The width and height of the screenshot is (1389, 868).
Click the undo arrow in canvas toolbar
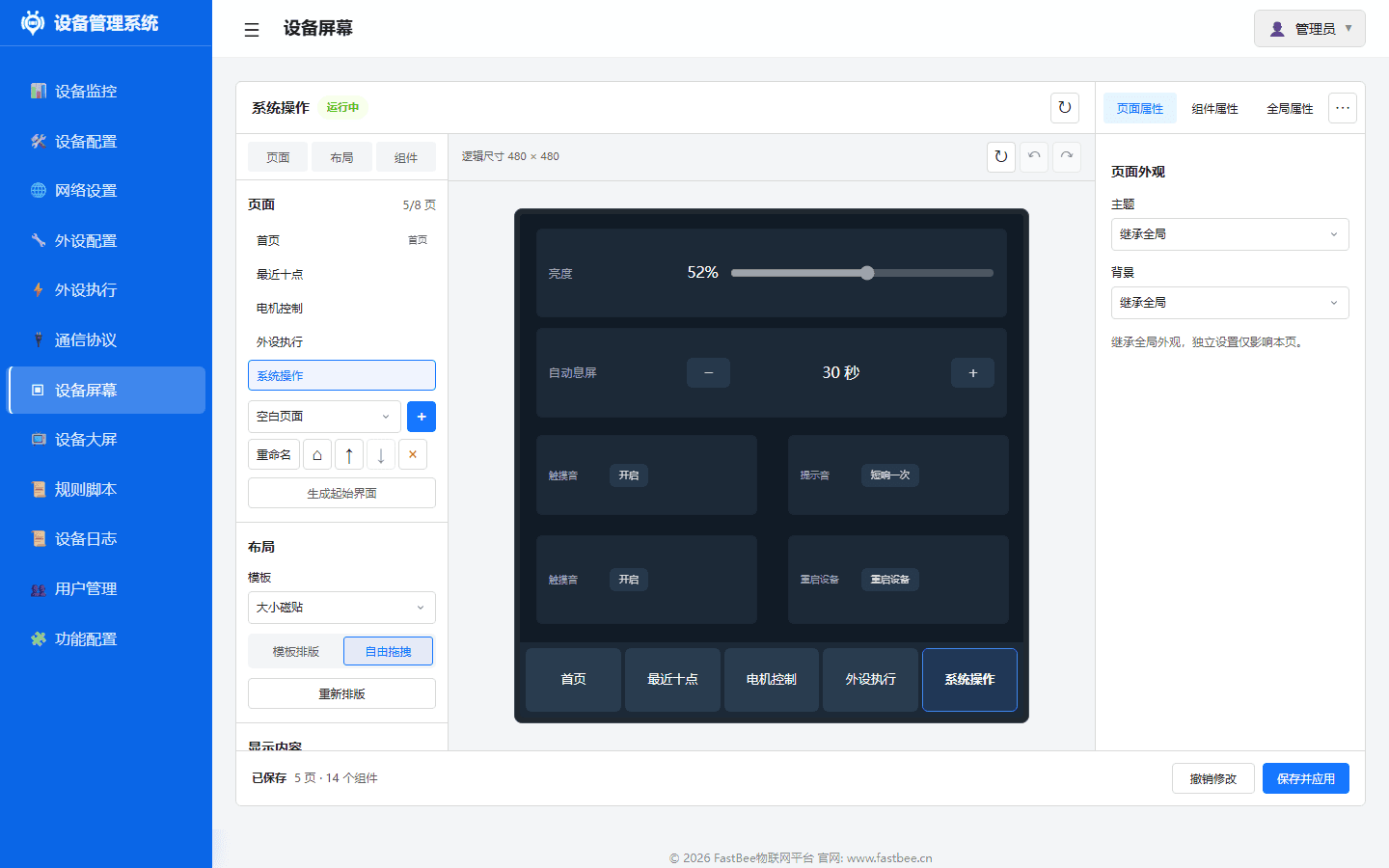(1034, 156)
